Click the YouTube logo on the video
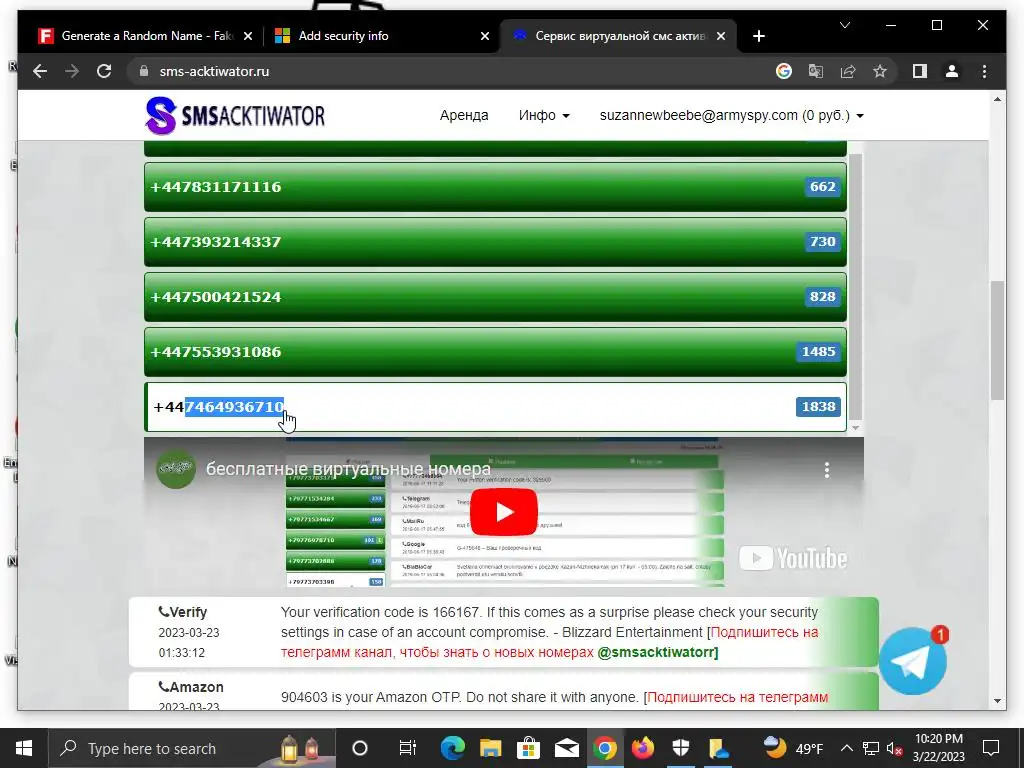This screenshot has height=768, width=1024. click(793, 558)
